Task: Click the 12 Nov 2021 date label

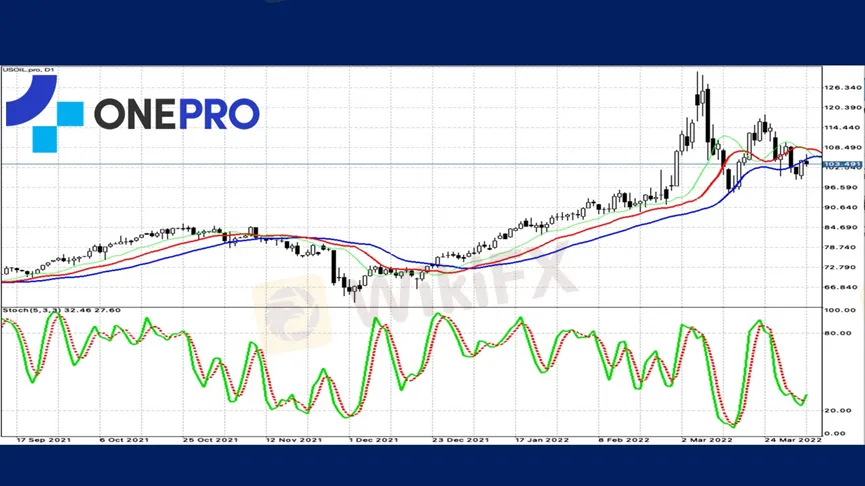Action: [294, 440]
